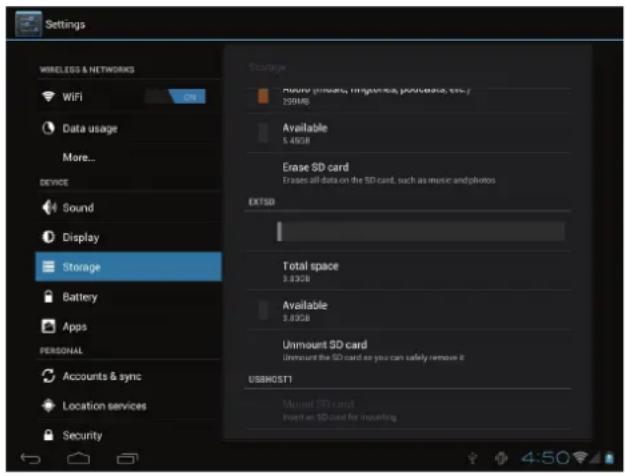Click the Android debug icon in status bar
The image size is (626, 476).
(501, 458)
